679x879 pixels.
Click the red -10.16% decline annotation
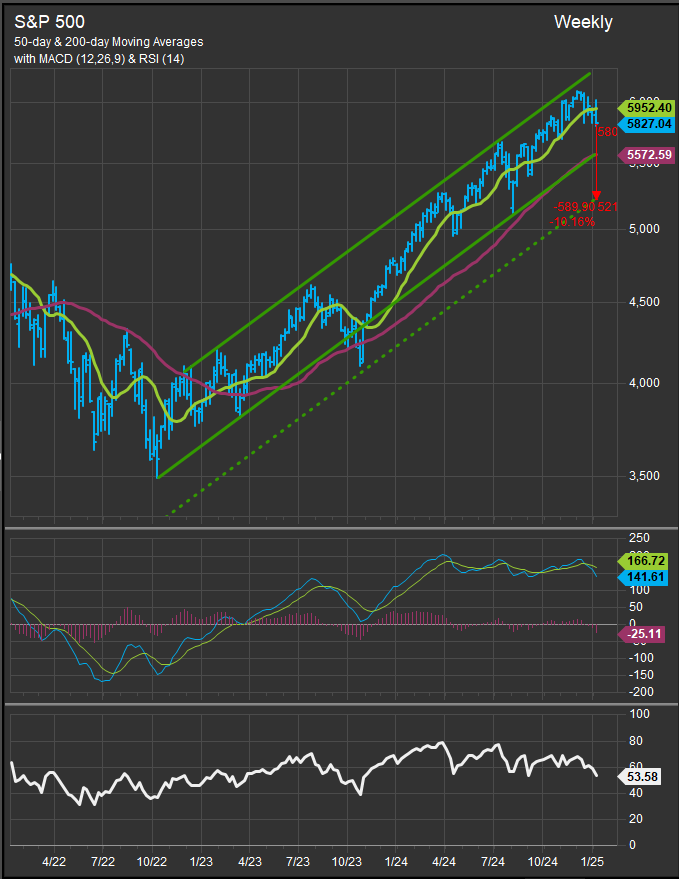coord(572,222)
